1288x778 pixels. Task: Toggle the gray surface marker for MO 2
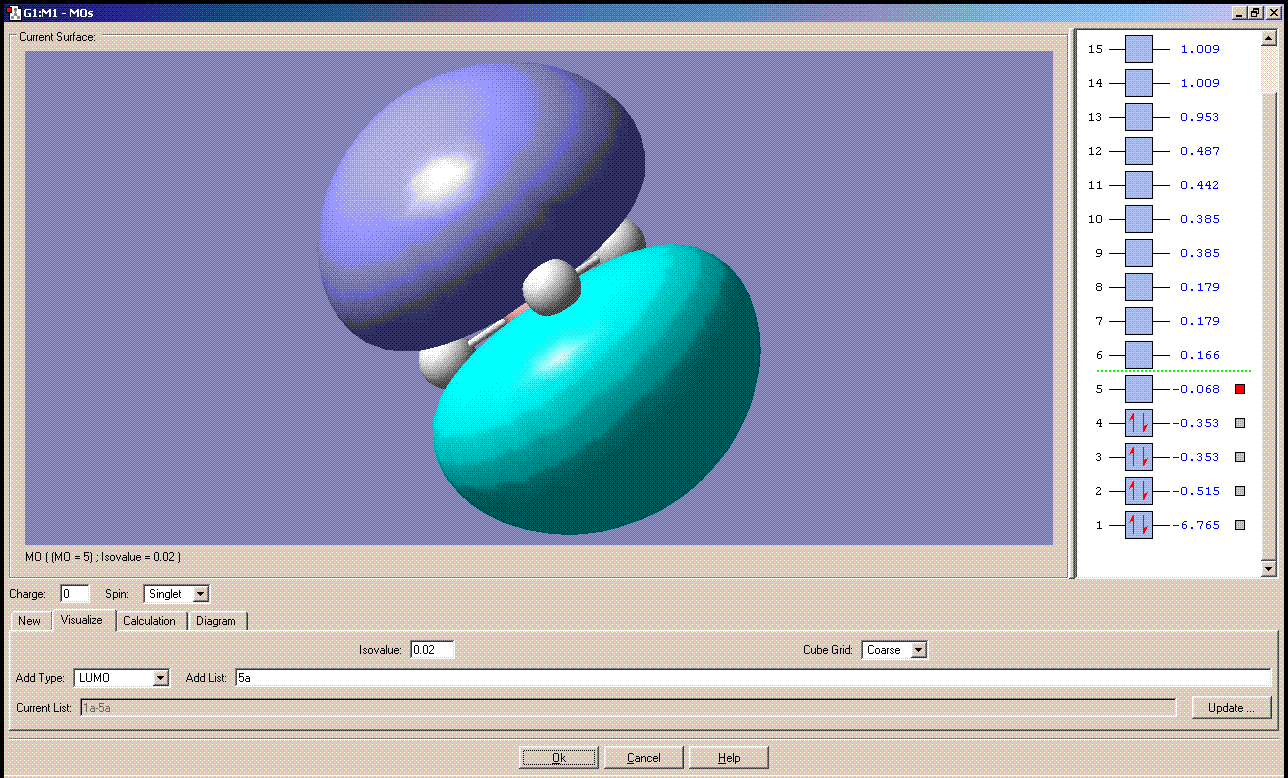pos(1240,491)
